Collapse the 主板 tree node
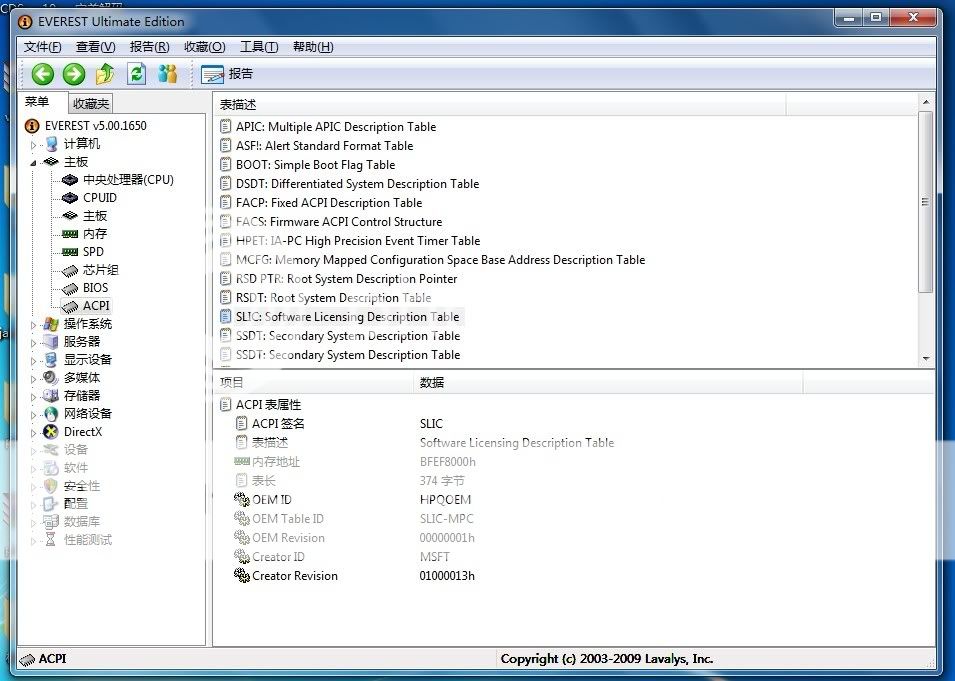The height and width of the screenshot is (681, 955). click(33, 163)
